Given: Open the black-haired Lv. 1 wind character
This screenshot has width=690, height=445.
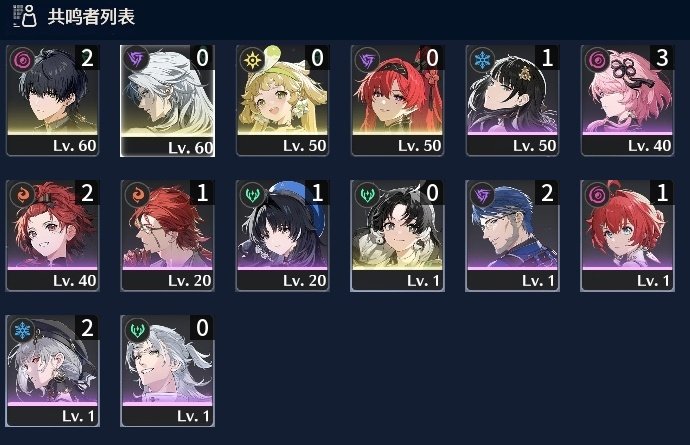Looking at the screenshot, I should coord(397,235).
